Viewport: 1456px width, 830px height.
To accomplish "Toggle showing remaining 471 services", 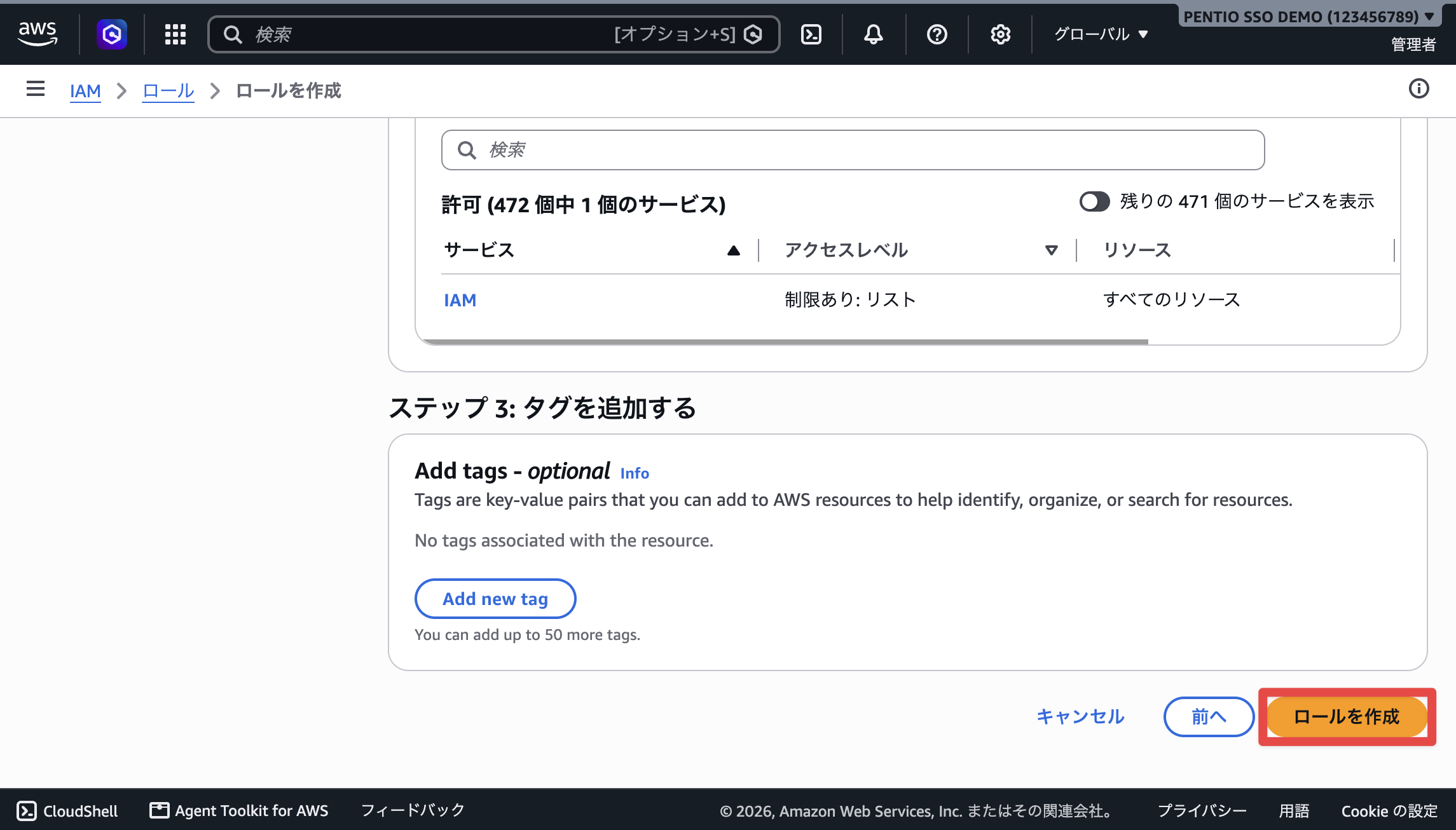I will coord(1094,201).
